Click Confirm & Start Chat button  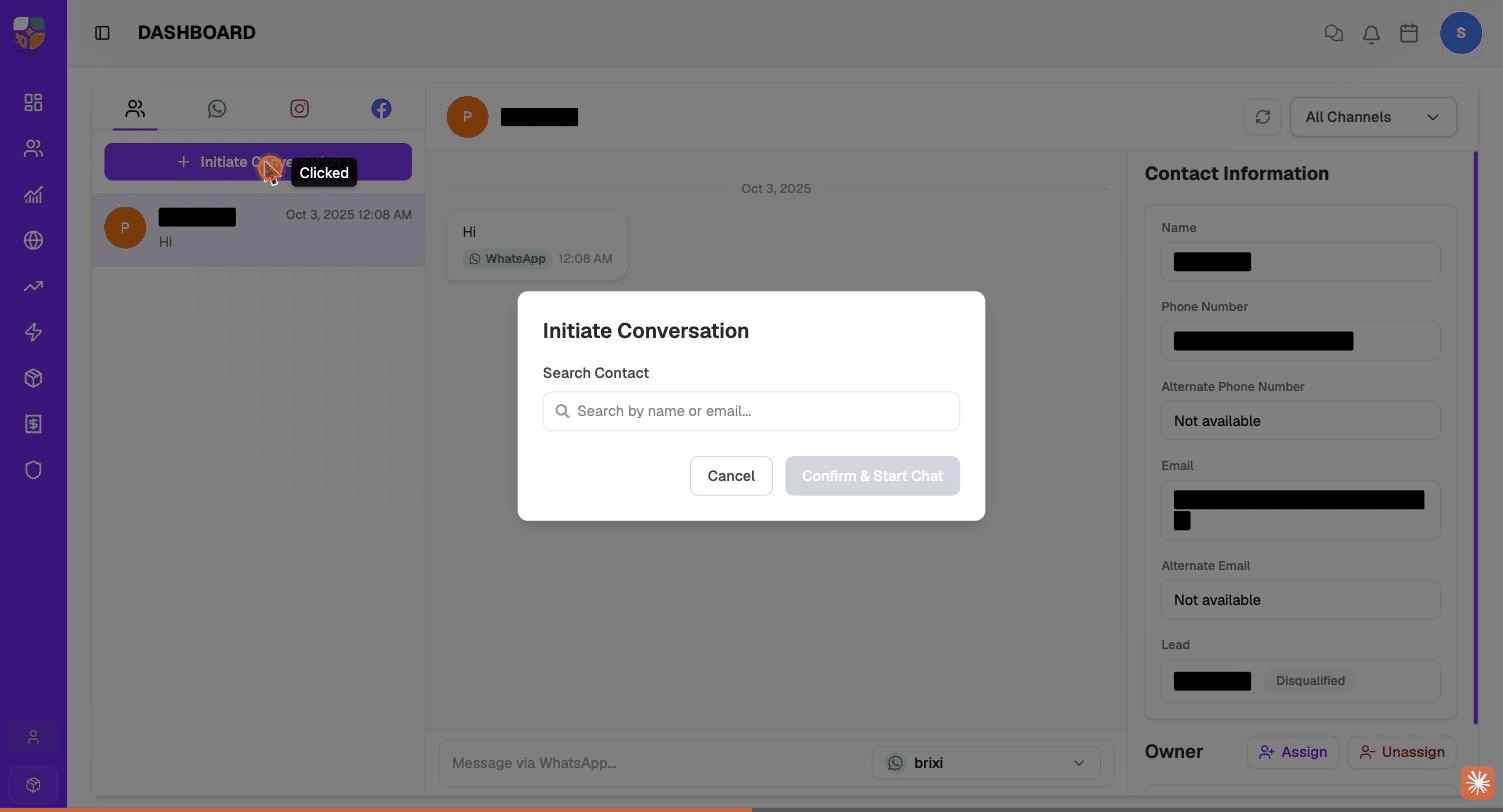(872, 476)
